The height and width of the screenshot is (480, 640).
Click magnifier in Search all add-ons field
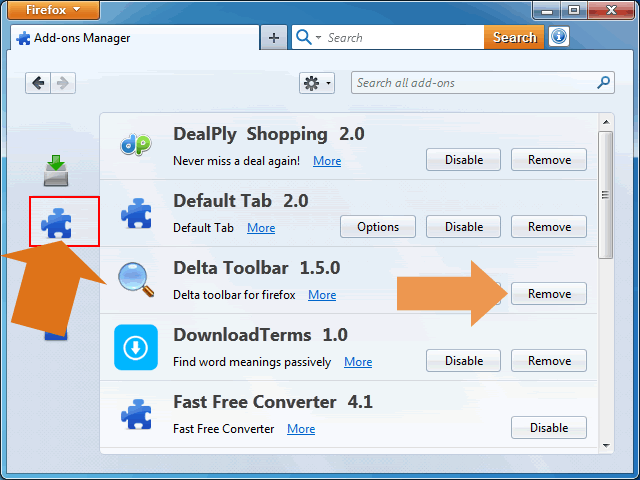[603, 82]
